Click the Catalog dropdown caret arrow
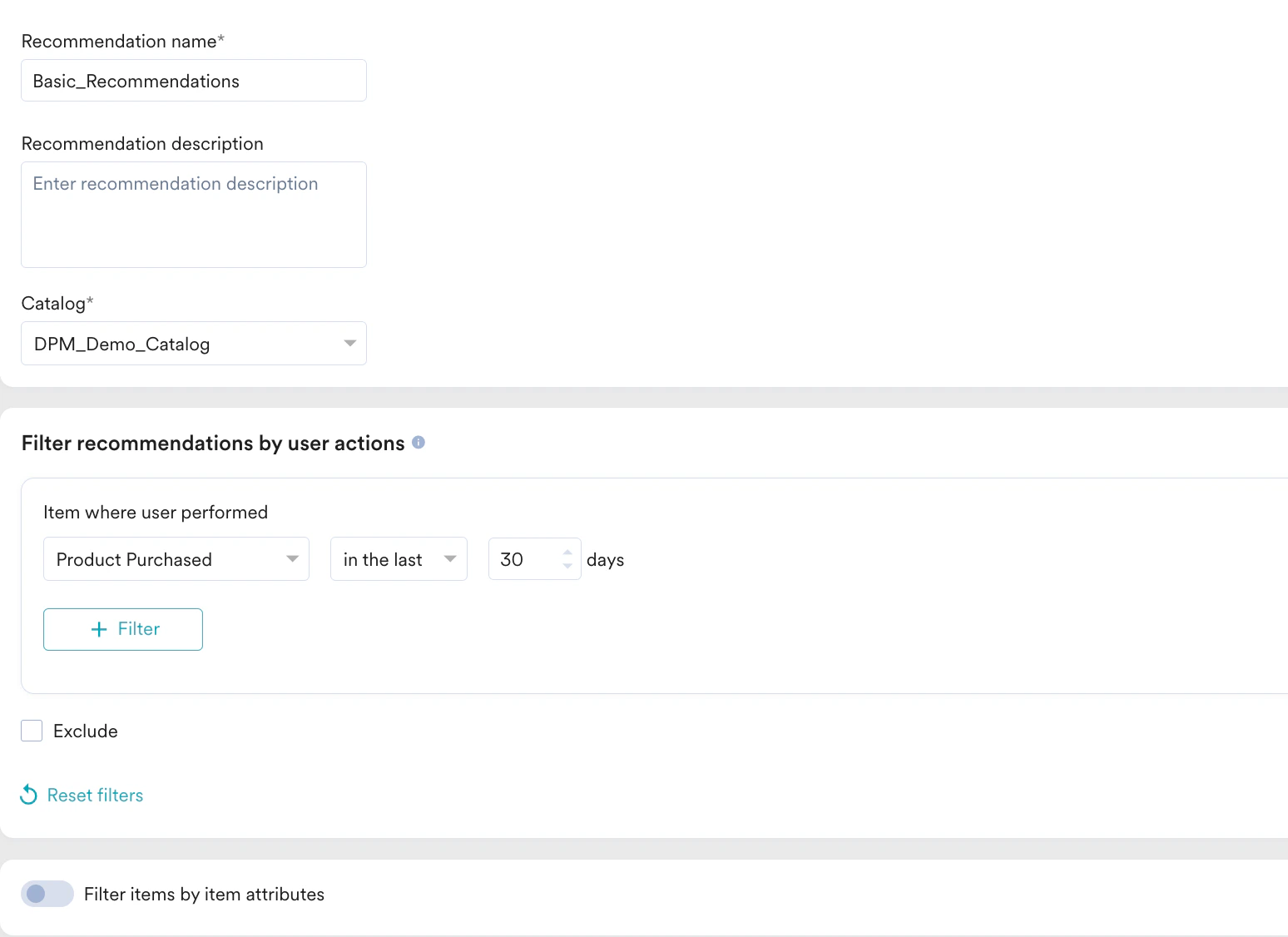The width and height of the screenshot is (1288, 937). [349, 343]
